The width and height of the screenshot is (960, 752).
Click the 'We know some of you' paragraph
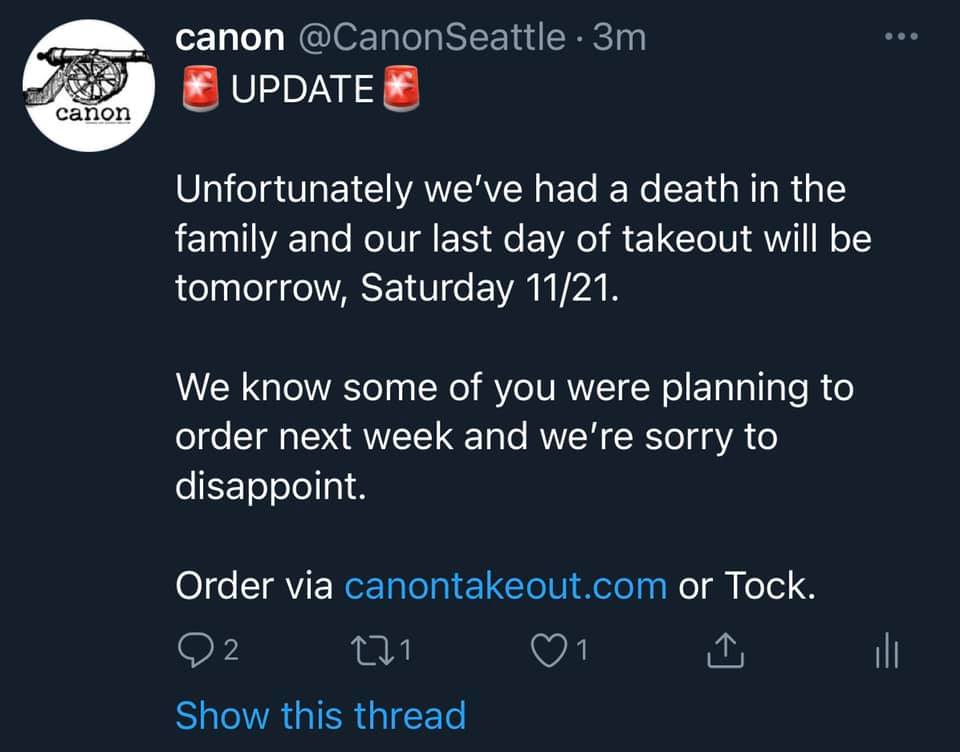point(514,437)
